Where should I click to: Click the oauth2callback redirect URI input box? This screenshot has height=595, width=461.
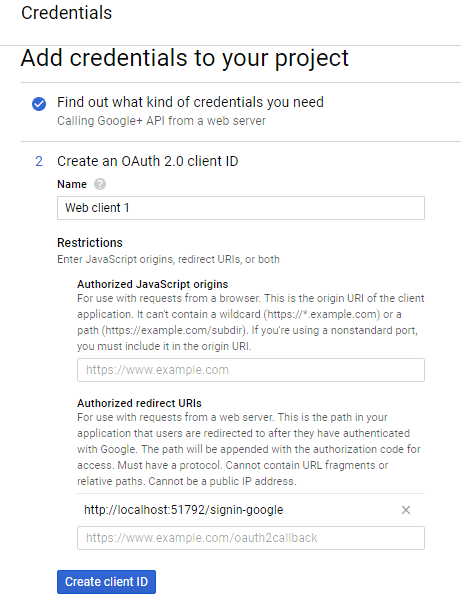click(251, 538)
